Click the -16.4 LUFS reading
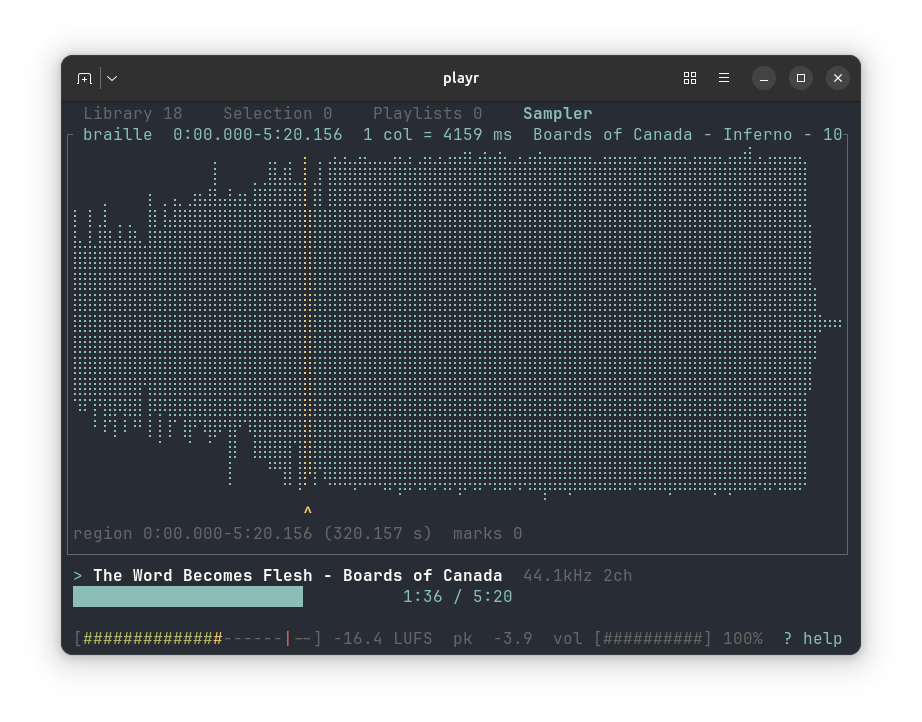 [383, 639]
